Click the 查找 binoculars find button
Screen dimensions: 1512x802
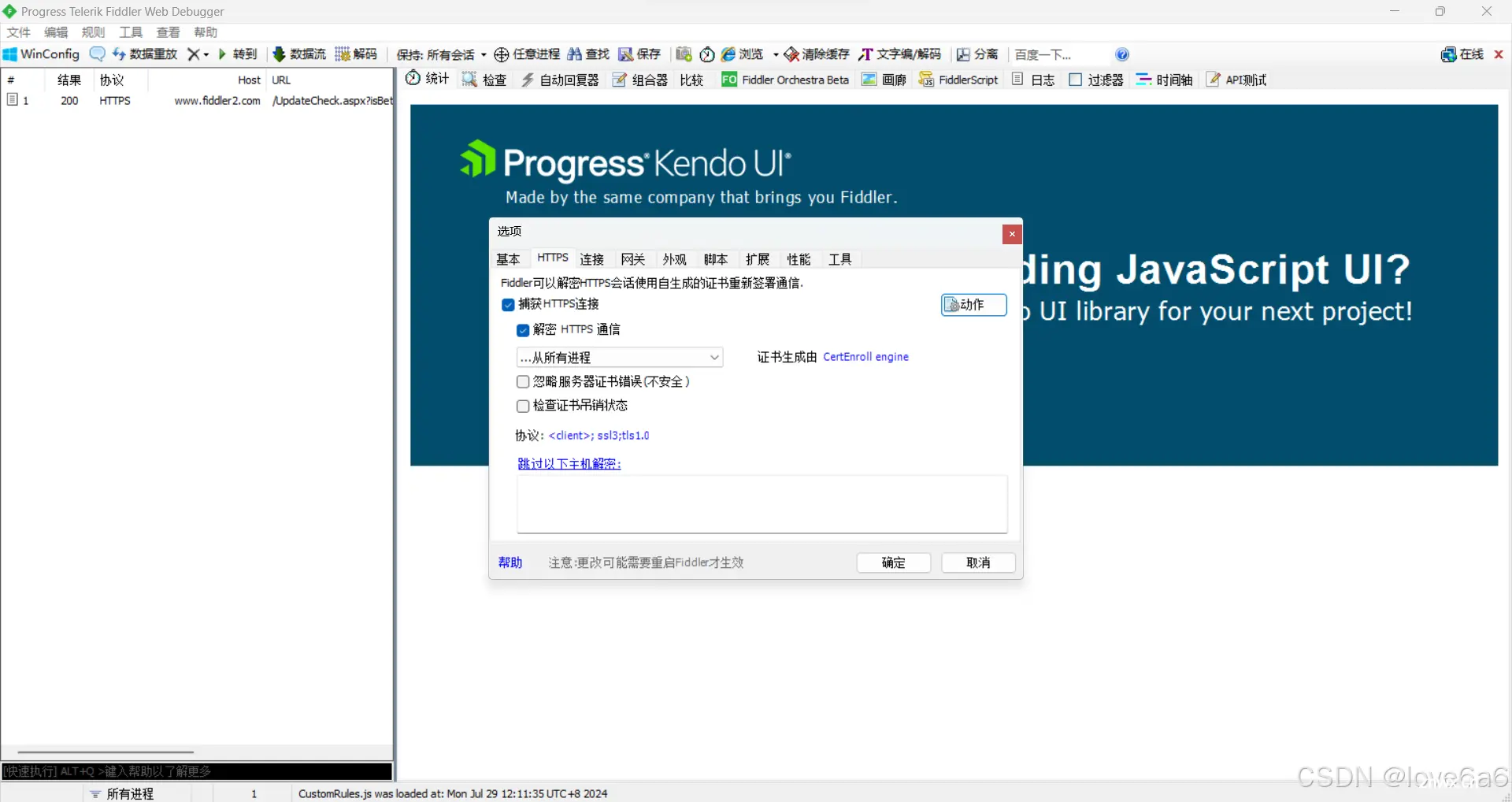(588, 54)
